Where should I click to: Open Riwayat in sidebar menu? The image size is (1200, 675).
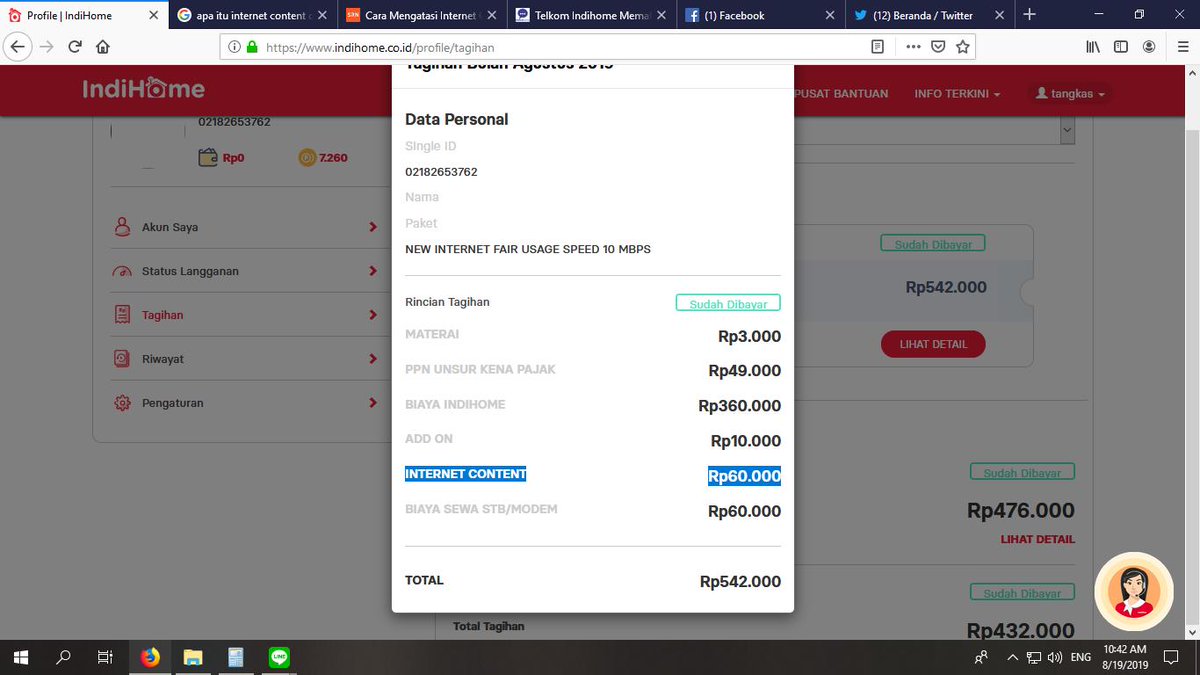(x=162, y=359)
